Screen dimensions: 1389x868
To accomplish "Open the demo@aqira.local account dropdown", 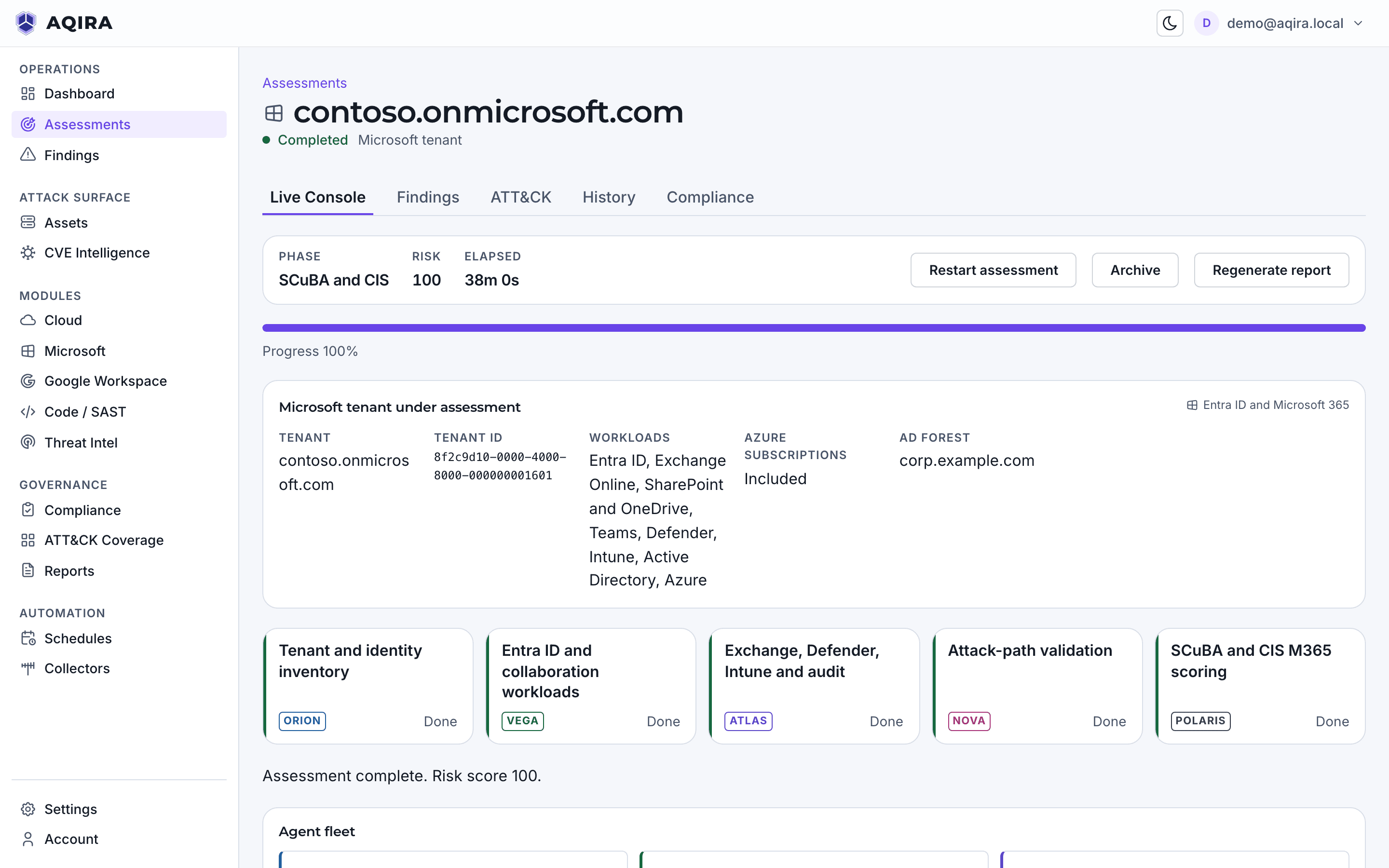I will (1280, 23).
